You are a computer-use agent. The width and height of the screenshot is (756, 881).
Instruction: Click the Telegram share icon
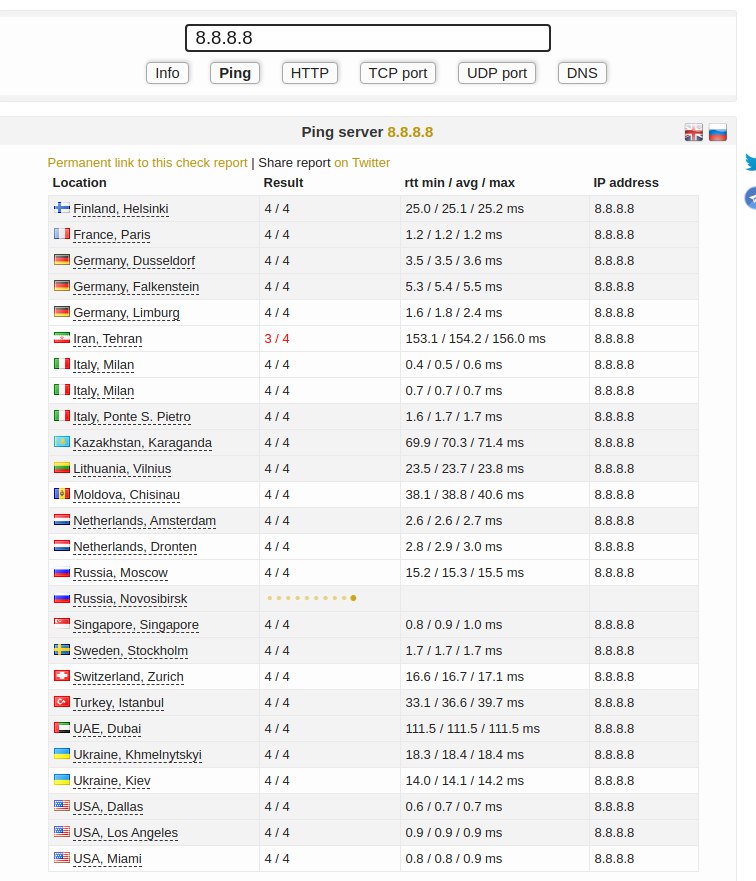tap(751, 198)
